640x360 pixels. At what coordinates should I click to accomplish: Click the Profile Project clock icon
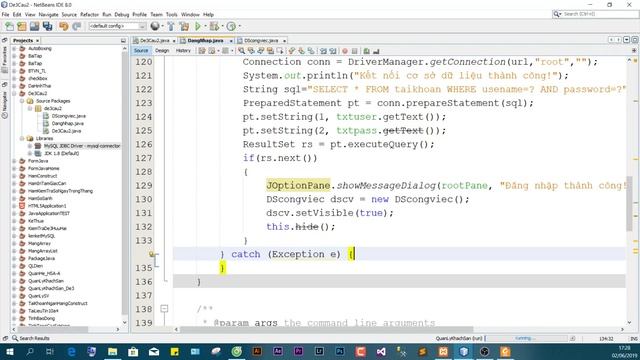(x=231, y=26)
